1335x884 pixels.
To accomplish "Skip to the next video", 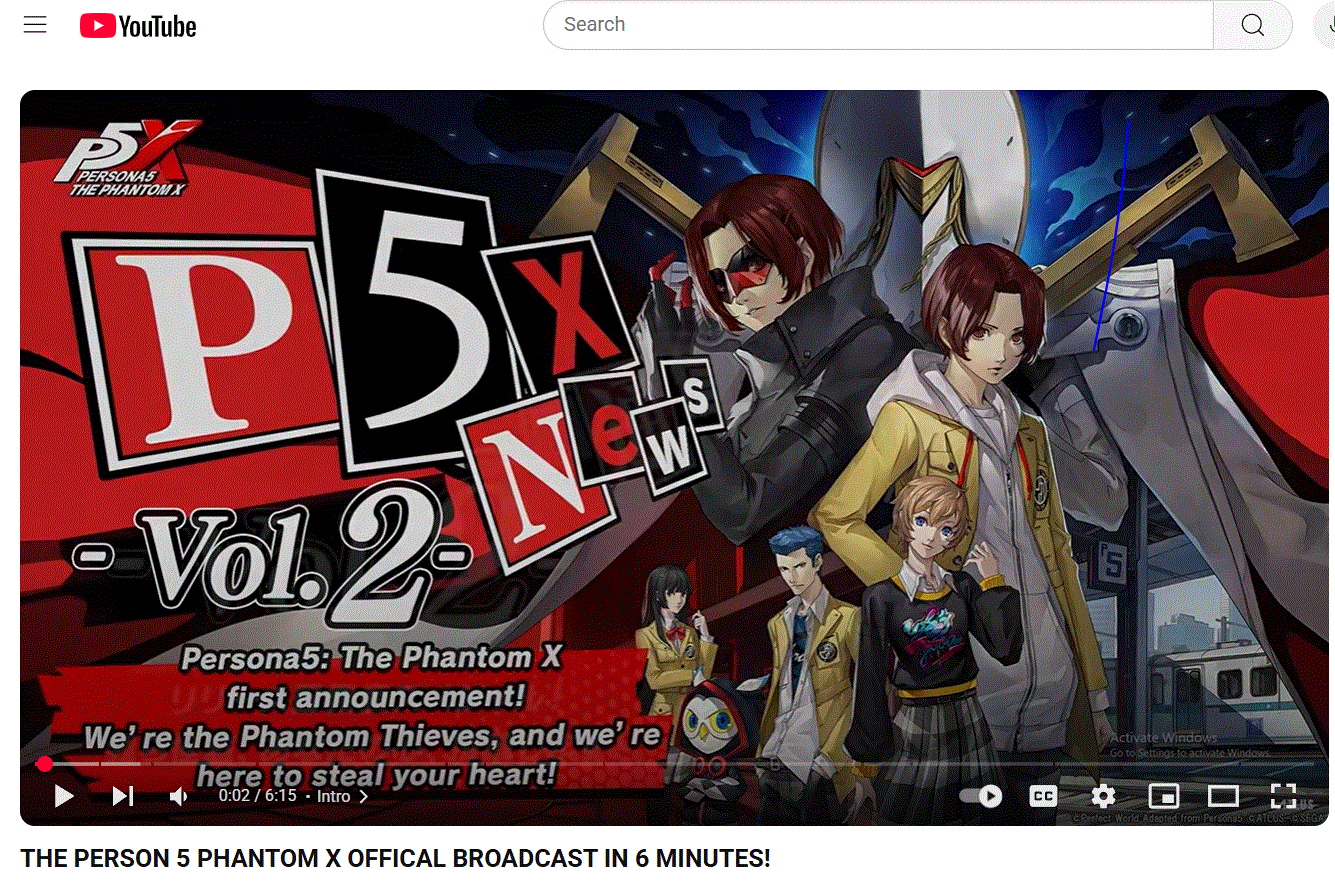I will (x=123, y=796).
